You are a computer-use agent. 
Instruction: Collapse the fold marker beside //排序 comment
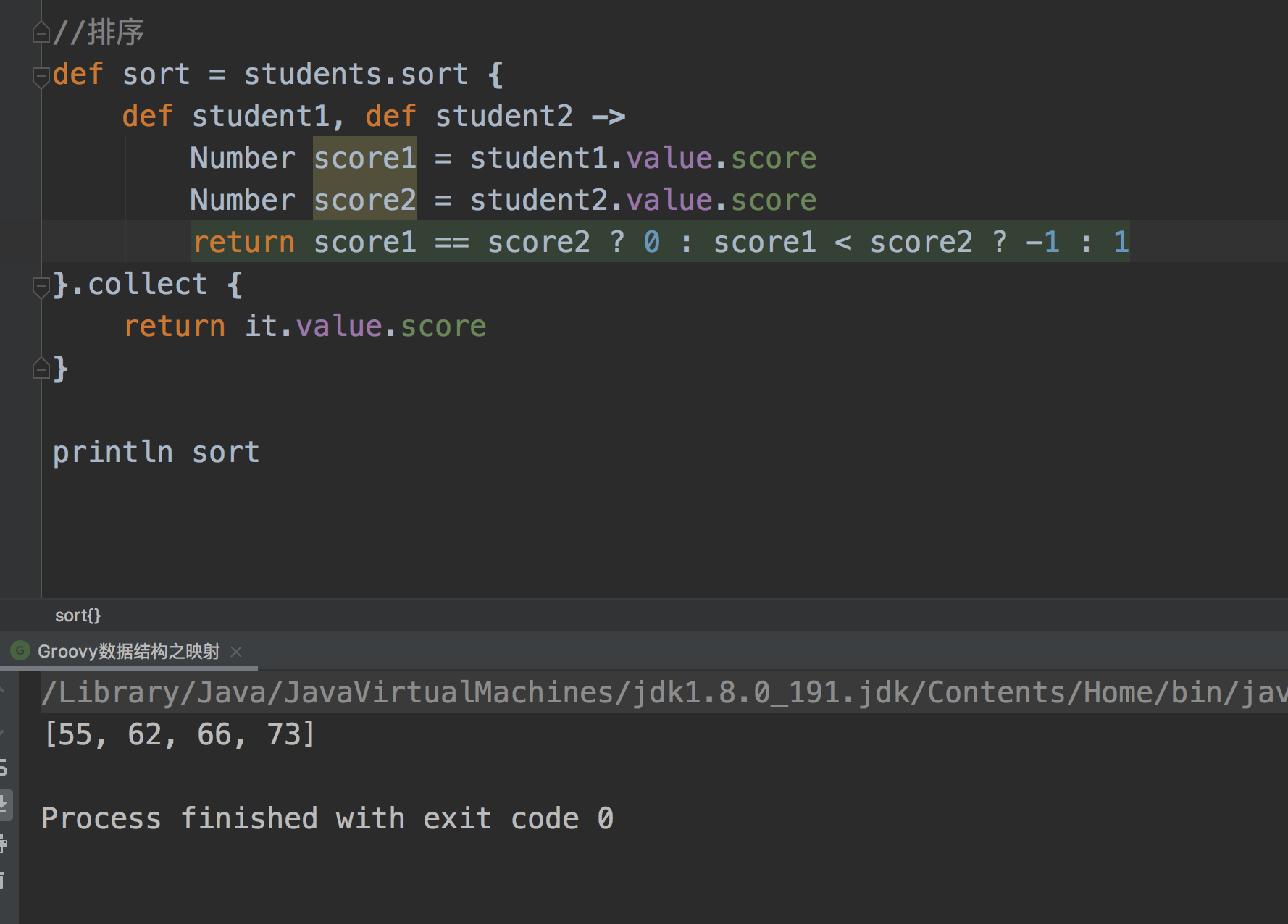[x=41, y=33]
